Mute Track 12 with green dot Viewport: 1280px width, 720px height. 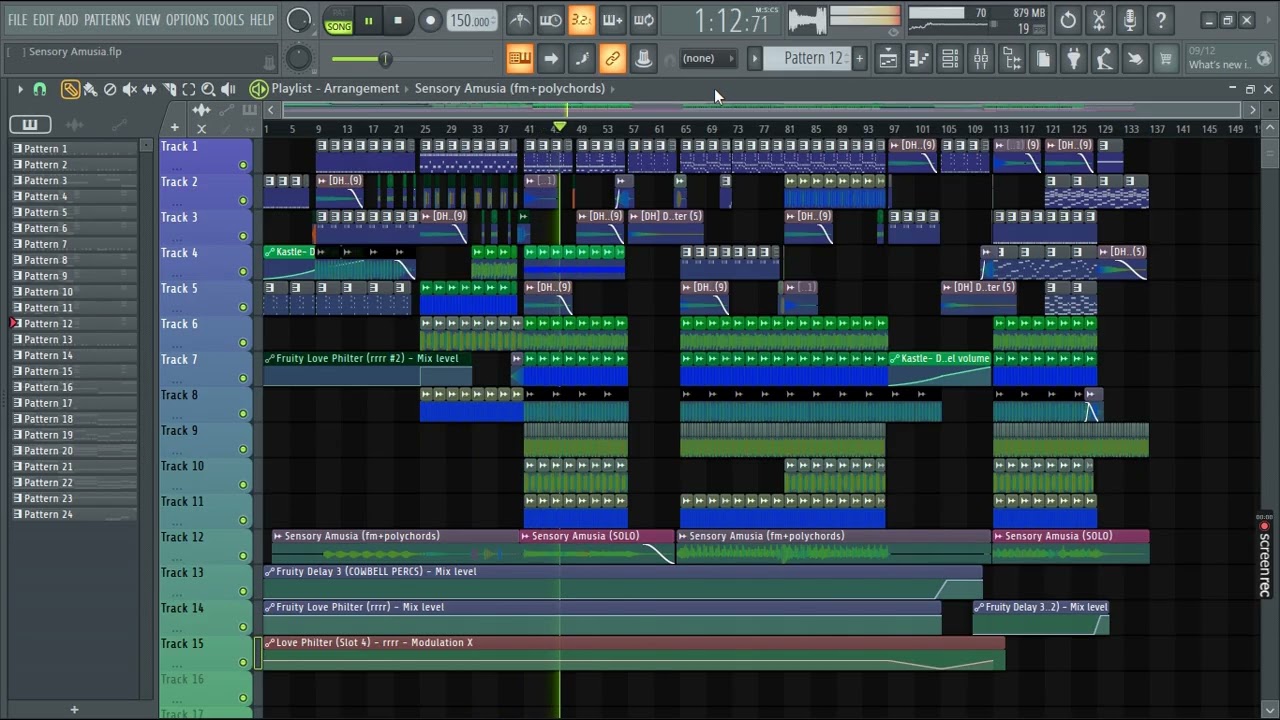[x=243, y=556]
